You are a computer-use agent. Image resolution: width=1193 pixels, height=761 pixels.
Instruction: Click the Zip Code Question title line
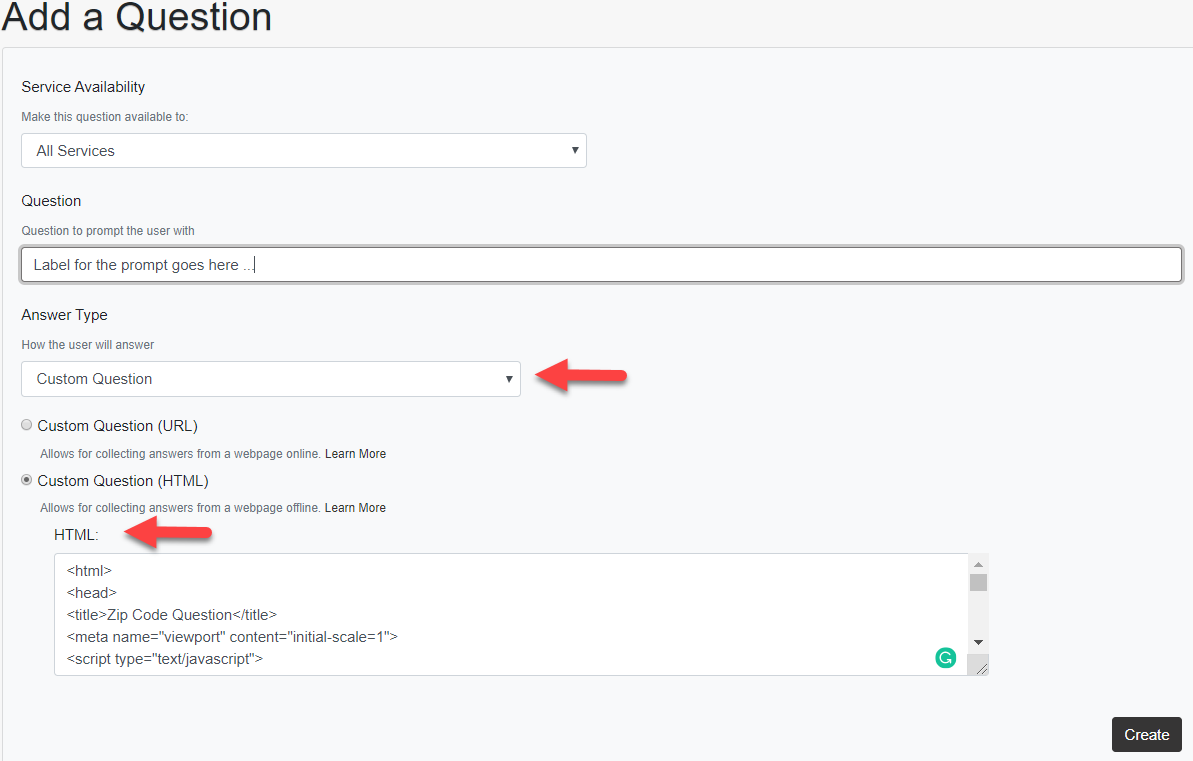point(172,615)
